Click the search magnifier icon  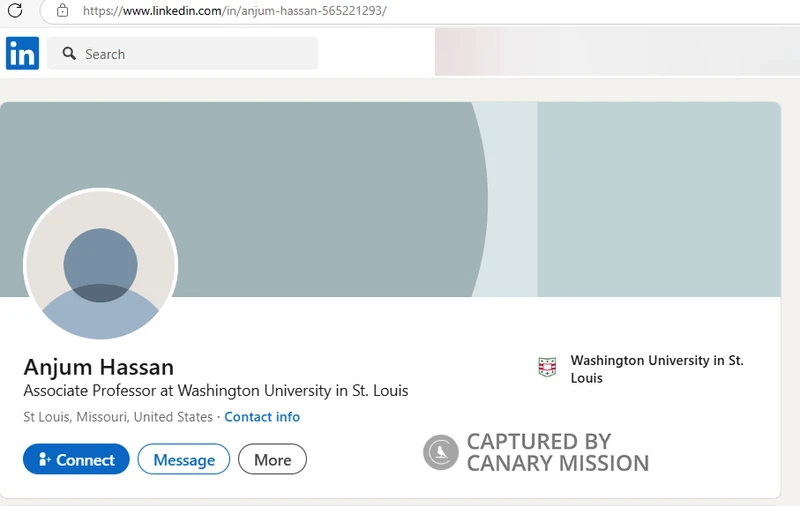point(69,54)
